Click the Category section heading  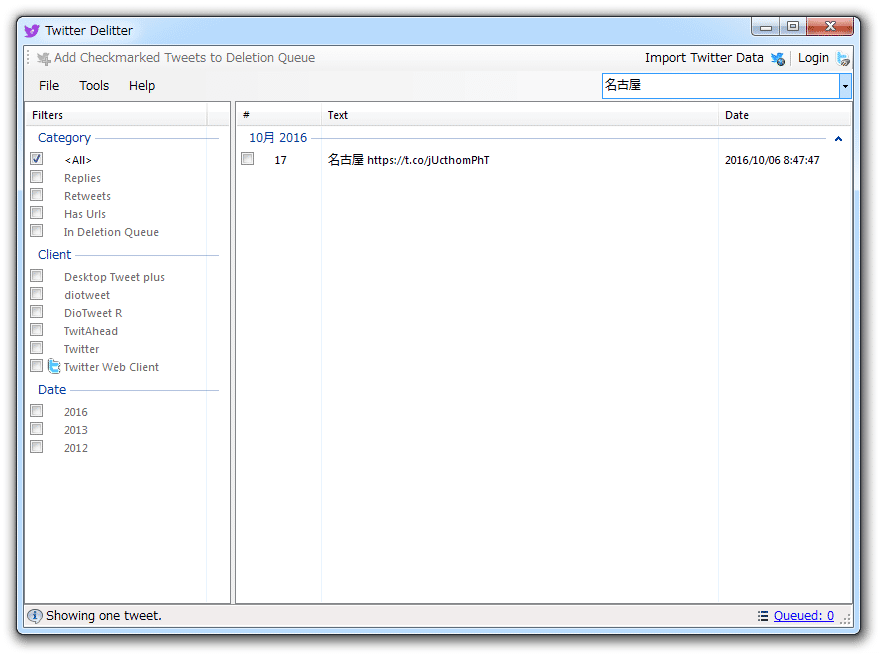(64, 138)
